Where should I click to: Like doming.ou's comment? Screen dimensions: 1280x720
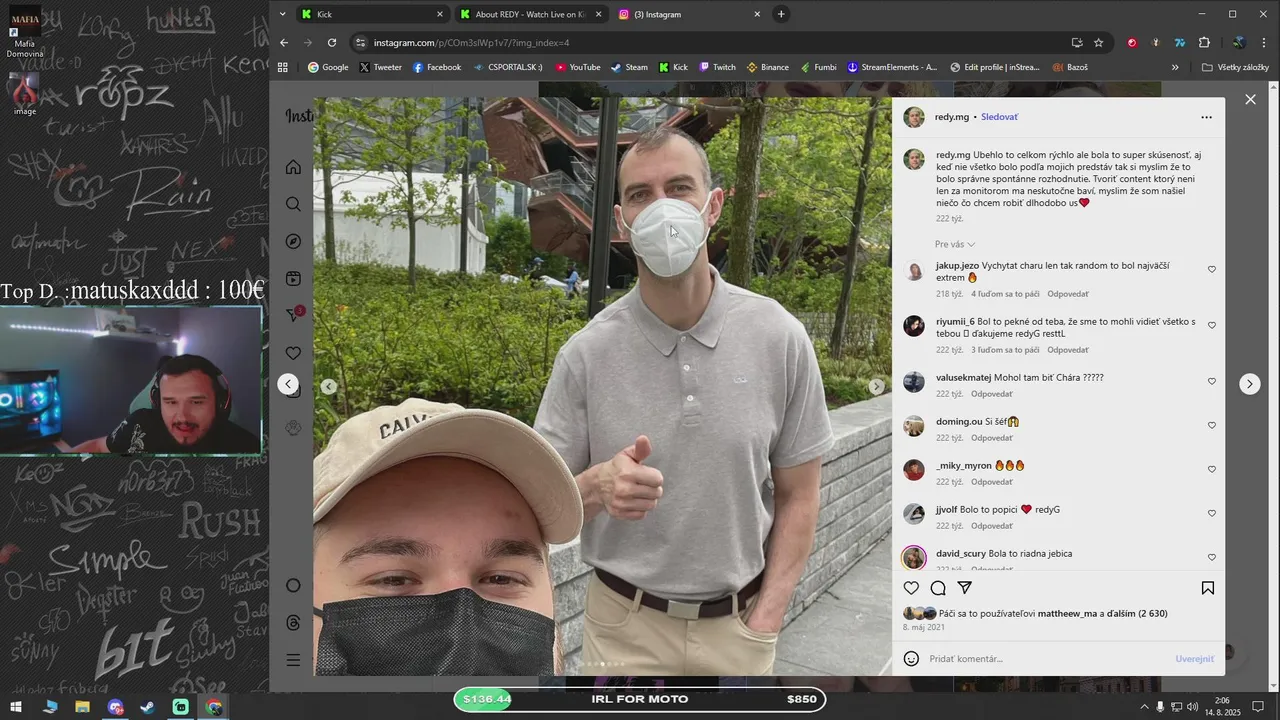(1212, 425)
